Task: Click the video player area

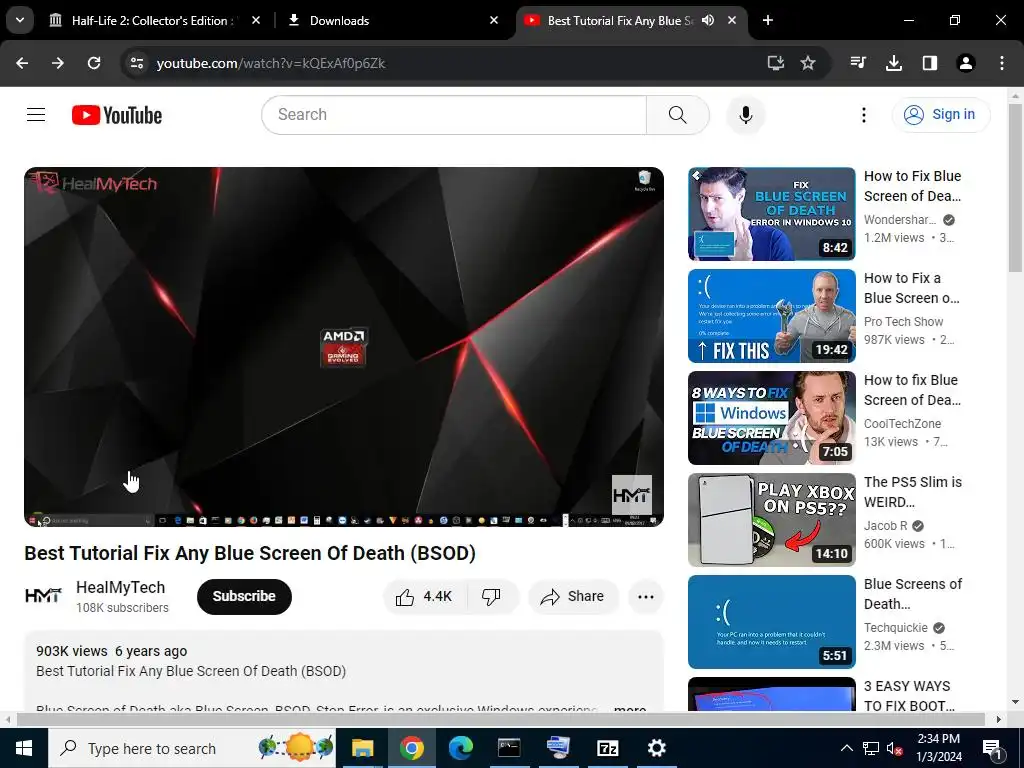Action: tap(344, 346)
